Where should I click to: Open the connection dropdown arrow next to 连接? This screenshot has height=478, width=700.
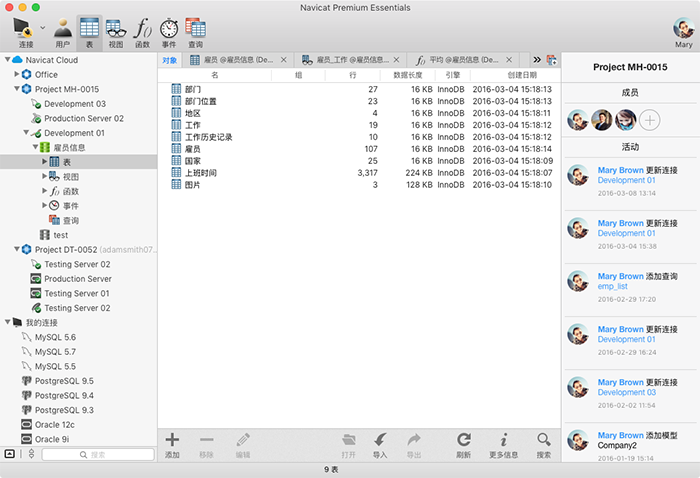pos(42,28)
